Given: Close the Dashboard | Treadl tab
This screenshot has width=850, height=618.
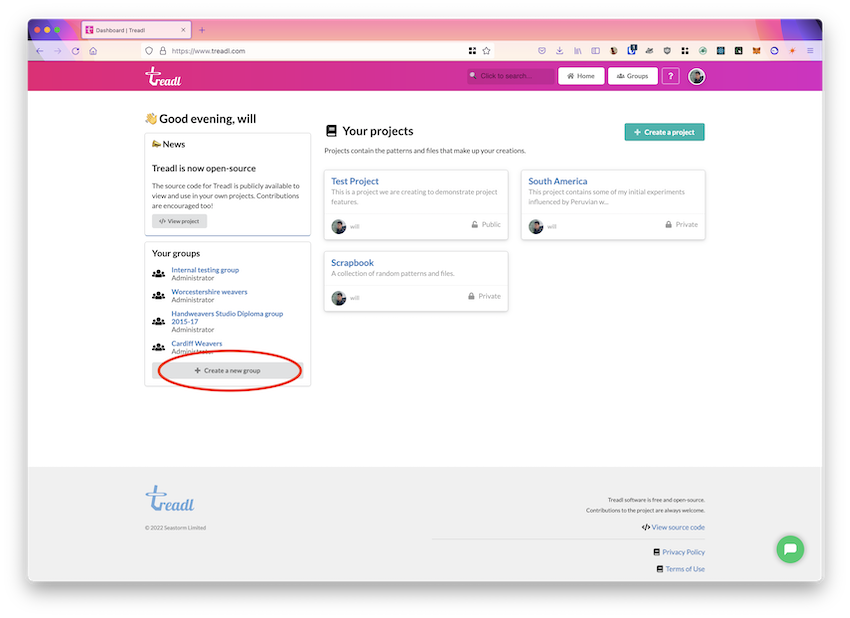Looking at the screenshot, I should pos(183,30).
